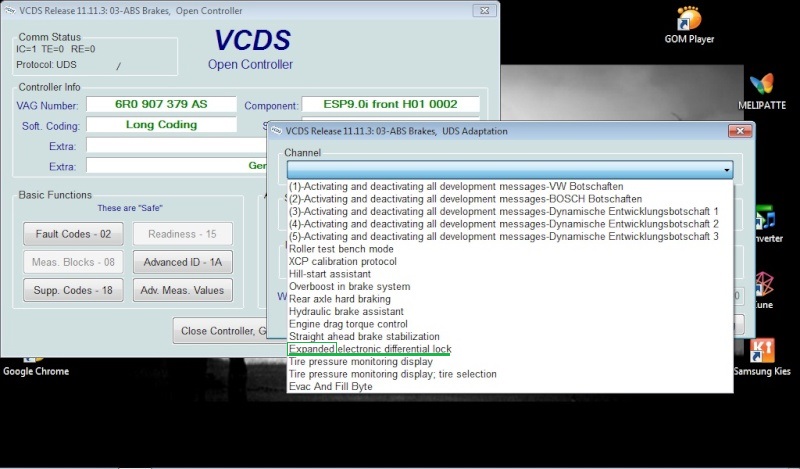Open the converter desktop shortcut with music note
This screenshot has height=469, width=800.
point(767,225)
